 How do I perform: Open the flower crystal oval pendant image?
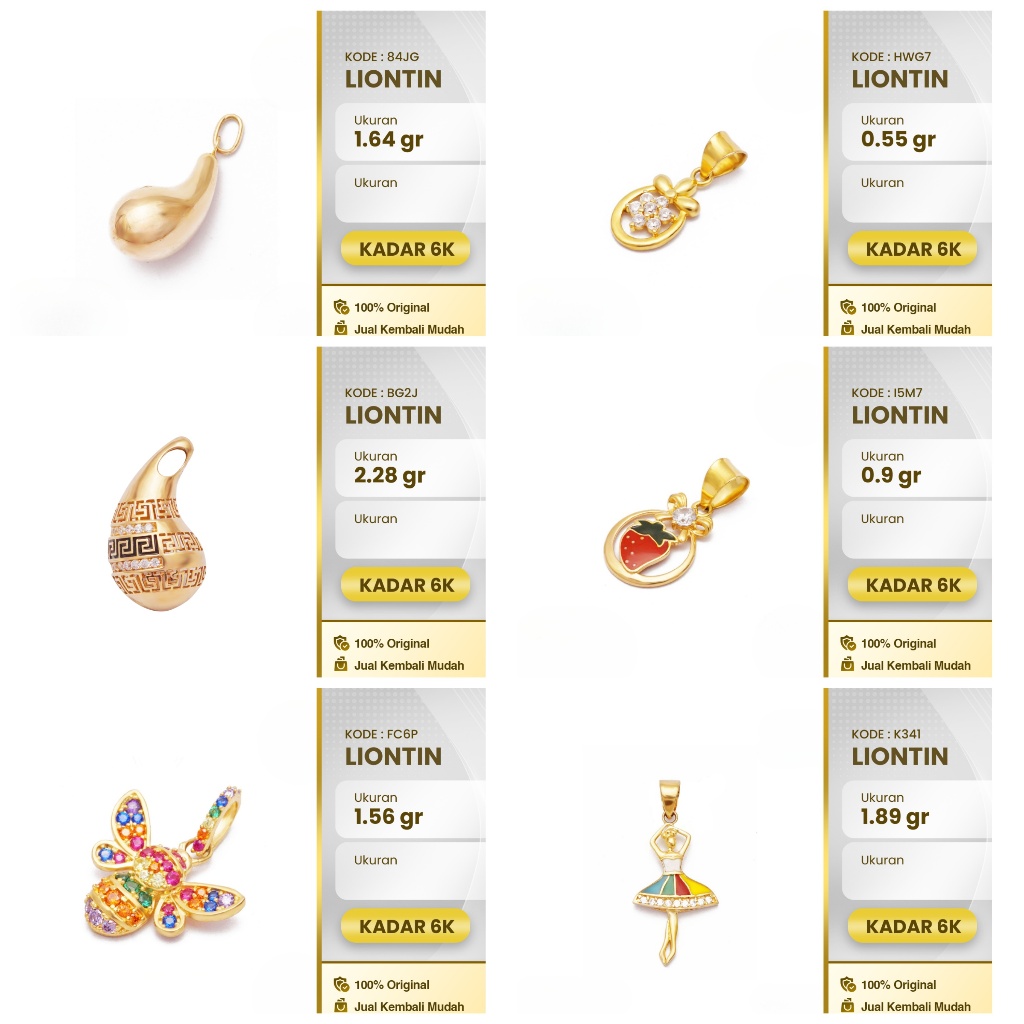point(679,191)
